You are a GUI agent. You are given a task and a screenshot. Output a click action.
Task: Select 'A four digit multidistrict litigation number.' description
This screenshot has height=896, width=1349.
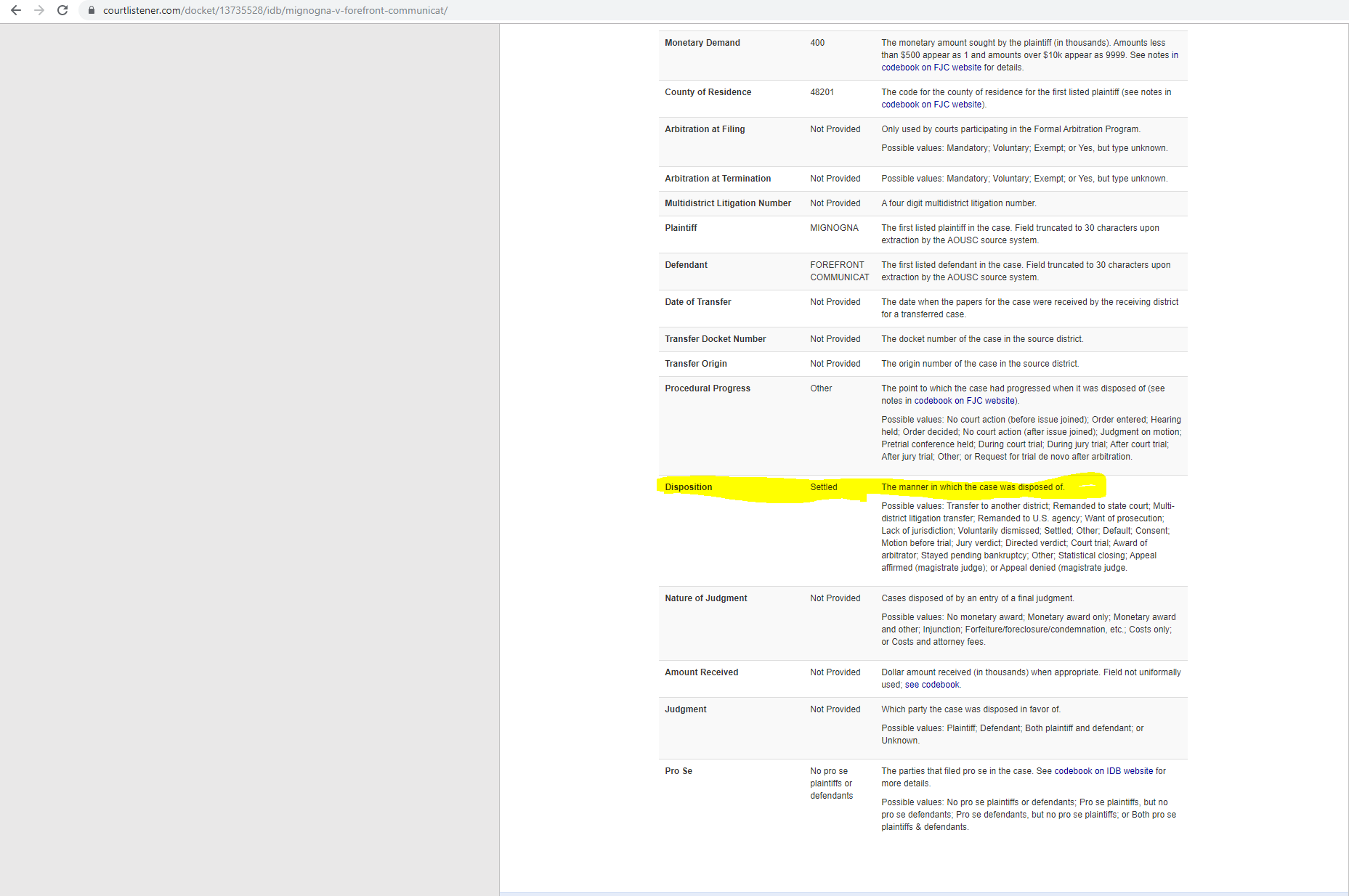(x=959, y=203)
